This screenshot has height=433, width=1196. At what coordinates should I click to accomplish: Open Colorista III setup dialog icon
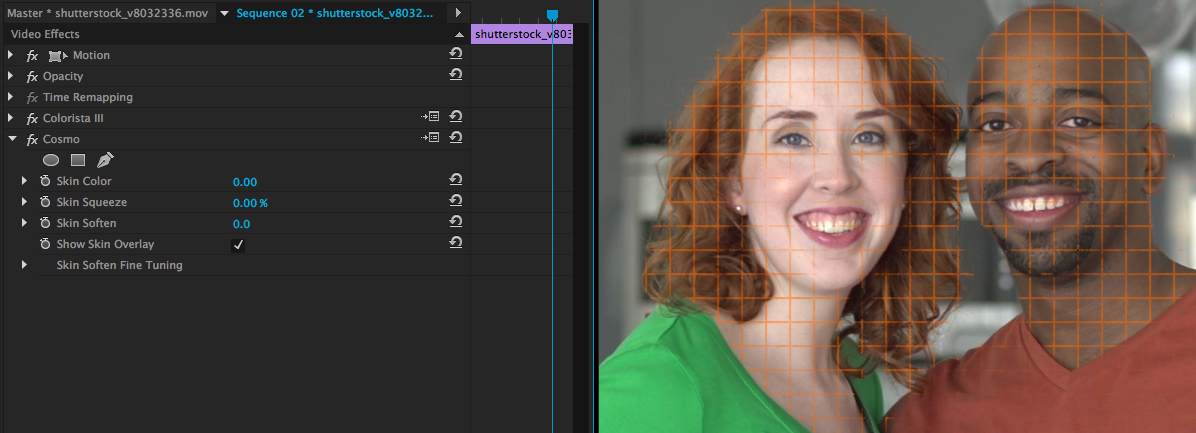tap(430, 117)
